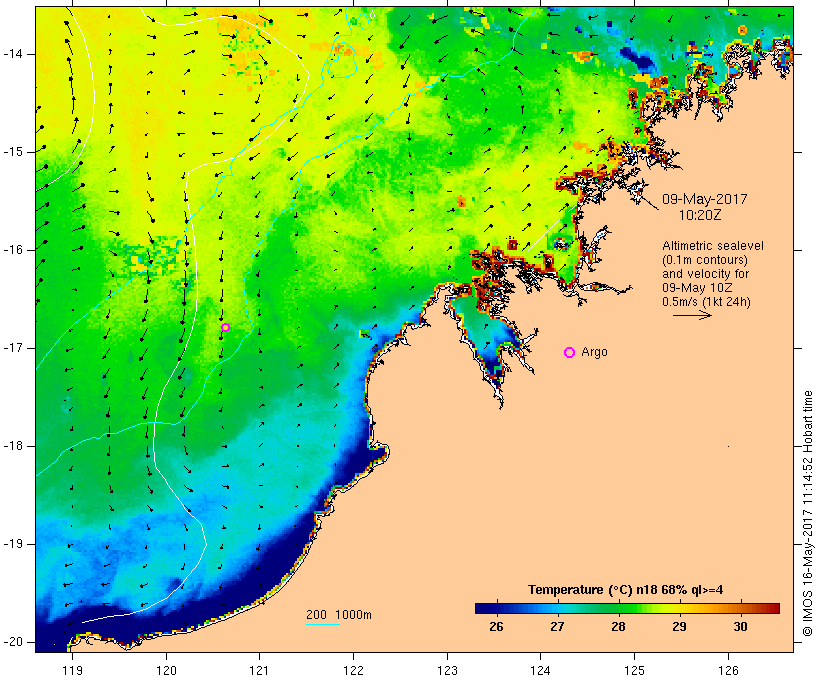
Task: Click the colorbar label '30'
Action: 740,626
